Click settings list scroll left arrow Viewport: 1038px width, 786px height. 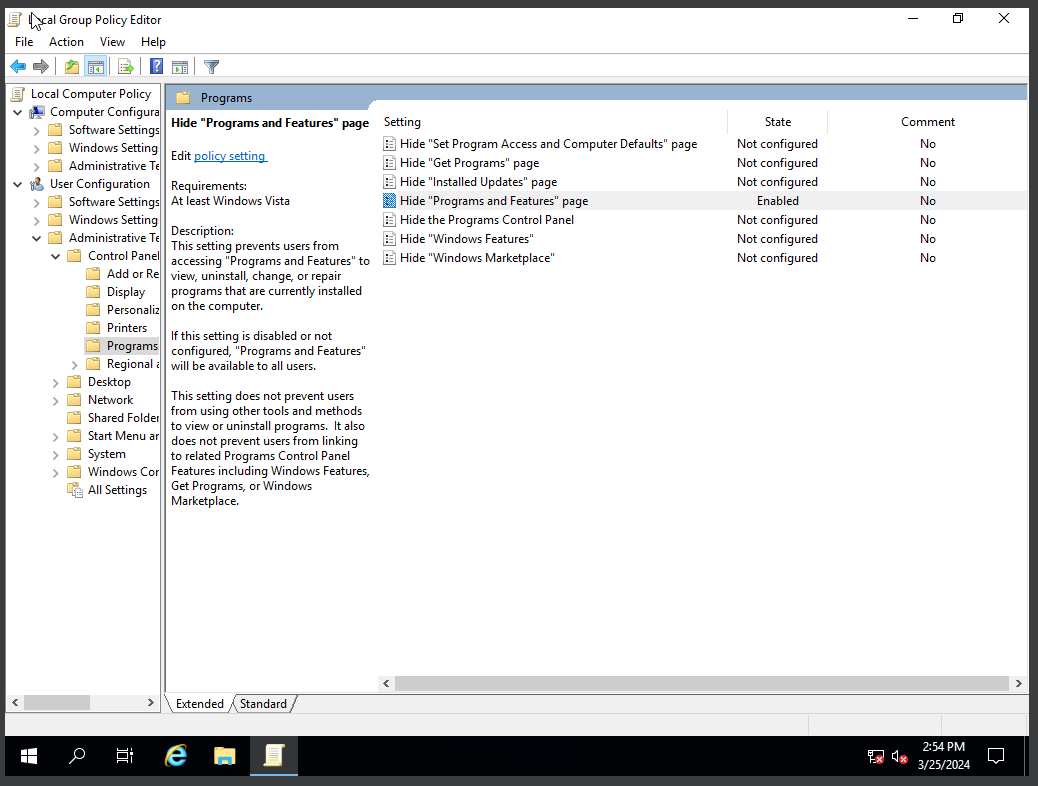pos(387,683)
